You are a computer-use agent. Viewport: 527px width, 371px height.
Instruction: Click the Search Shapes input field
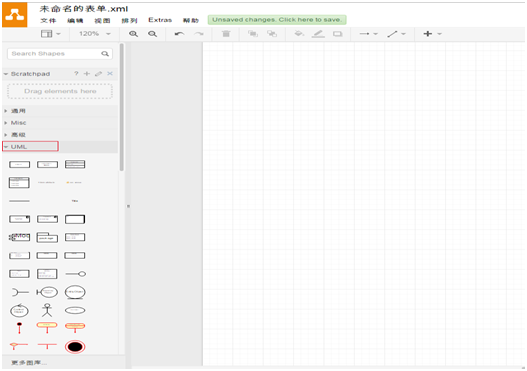point(60,54)
